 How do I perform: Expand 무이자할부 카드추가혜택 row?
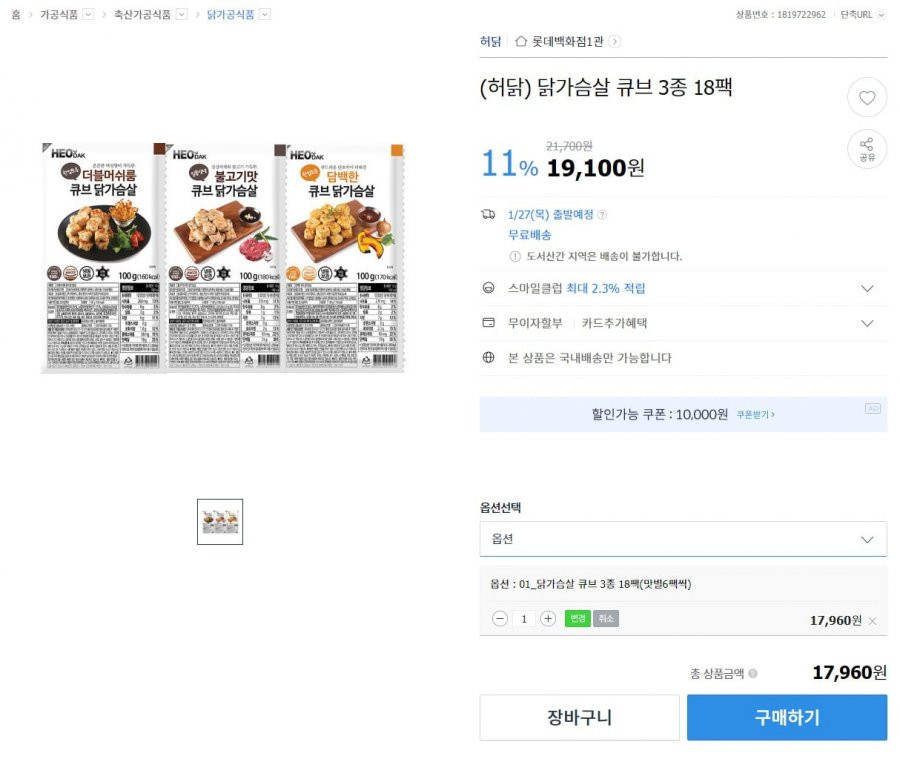pos(683,323)
